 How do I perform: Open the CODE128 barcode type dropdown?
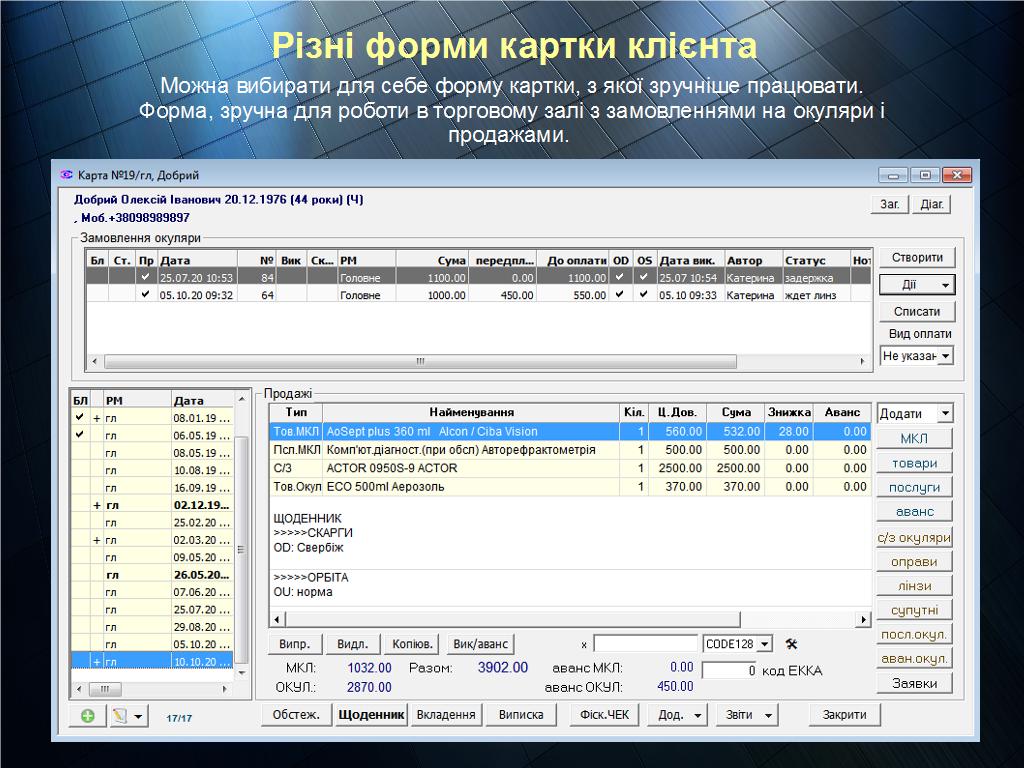(x=765, y=644)
